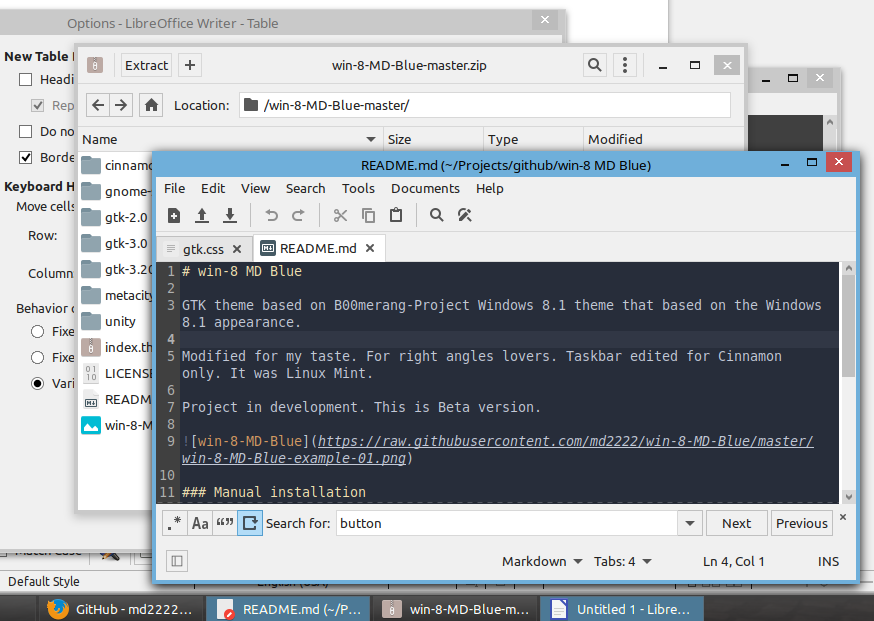Add files with the plus button in archive manager
874x621 pixels.
point(190,65)
